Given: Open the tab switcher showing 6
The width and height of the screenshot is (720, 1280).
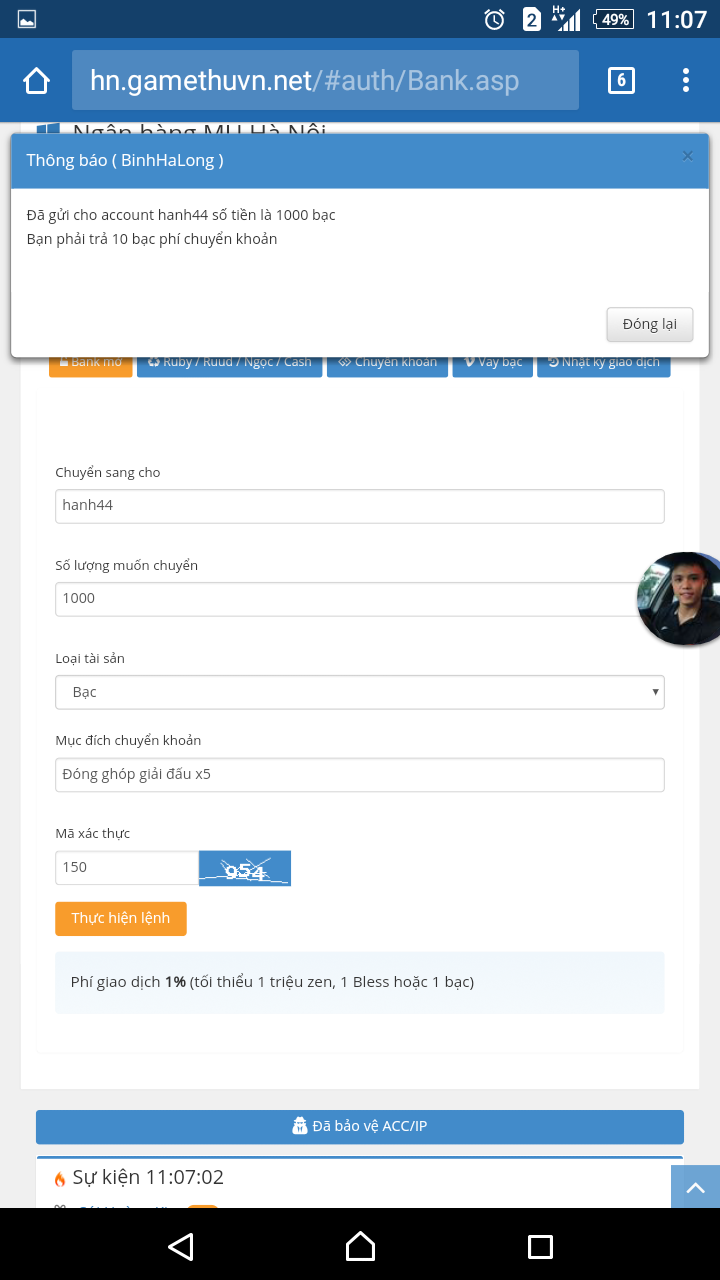Looking at the screenshot, I should point(621,81).
